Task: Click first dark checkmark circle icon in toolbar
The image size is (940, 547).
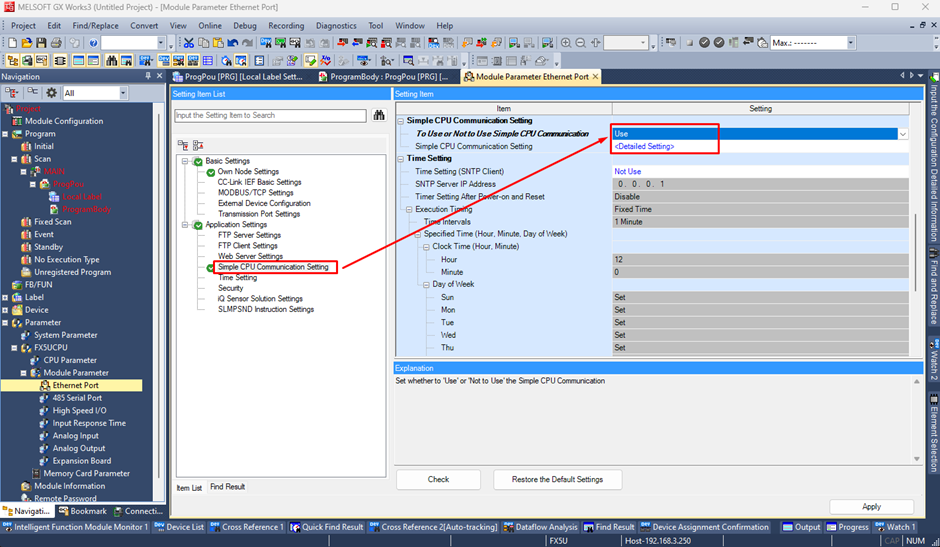Action: click(x=704, y=43)
